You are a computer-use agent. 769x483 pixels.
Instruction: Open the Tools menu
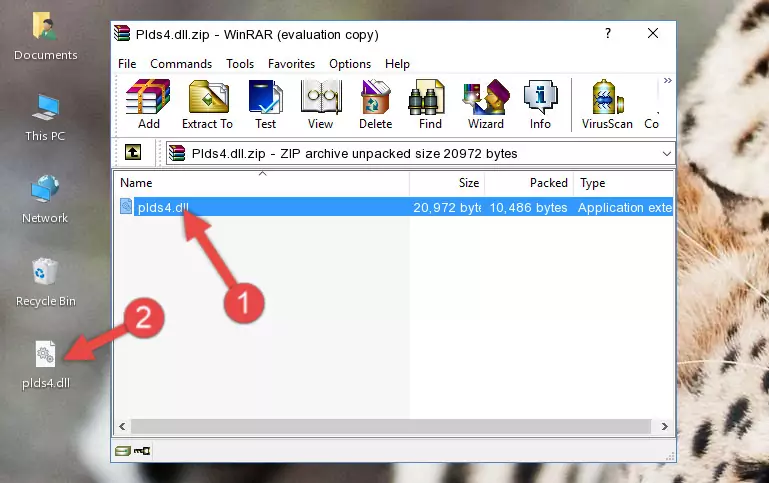[x=240, y=64]
